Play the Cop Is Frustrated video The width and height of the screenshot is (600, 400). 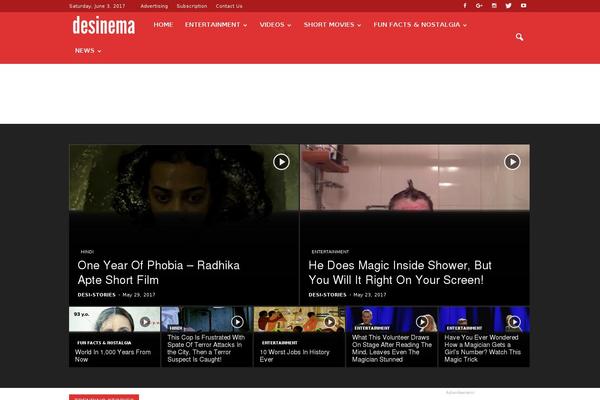click(x=237, y=322)
